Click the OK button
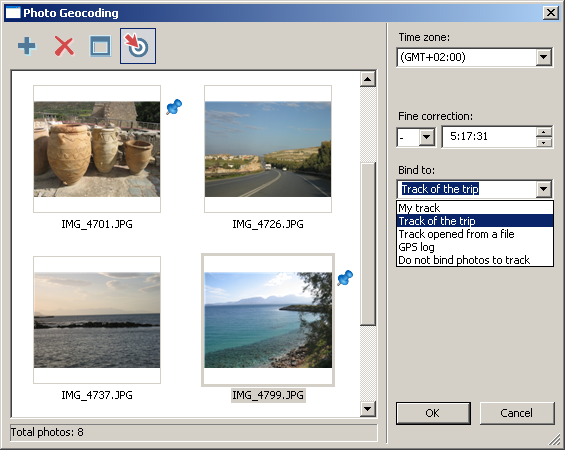Screen dimensions: 565x450 [433, 413]
